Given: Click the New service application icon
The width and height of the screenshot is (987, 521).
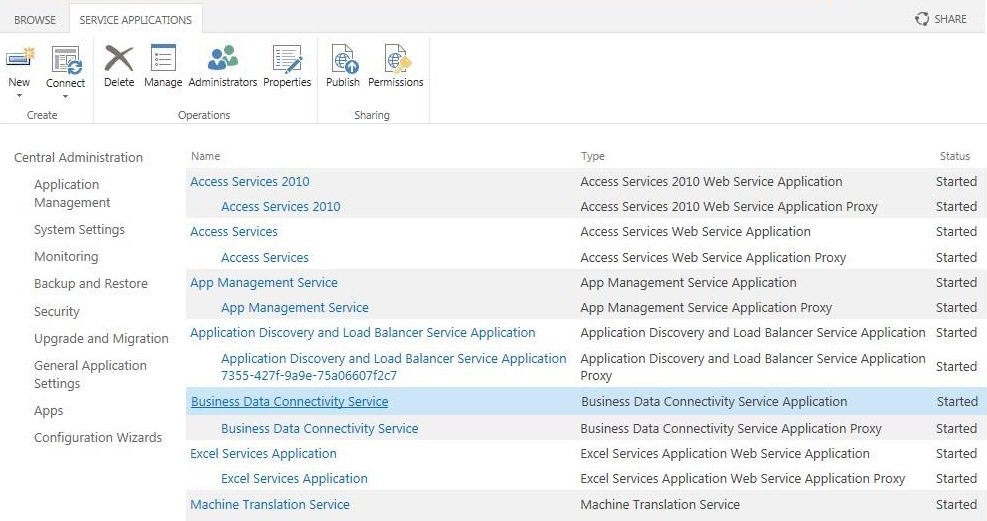Looking at the screenshot, I should pyautogui.click(x=20, y=59).
